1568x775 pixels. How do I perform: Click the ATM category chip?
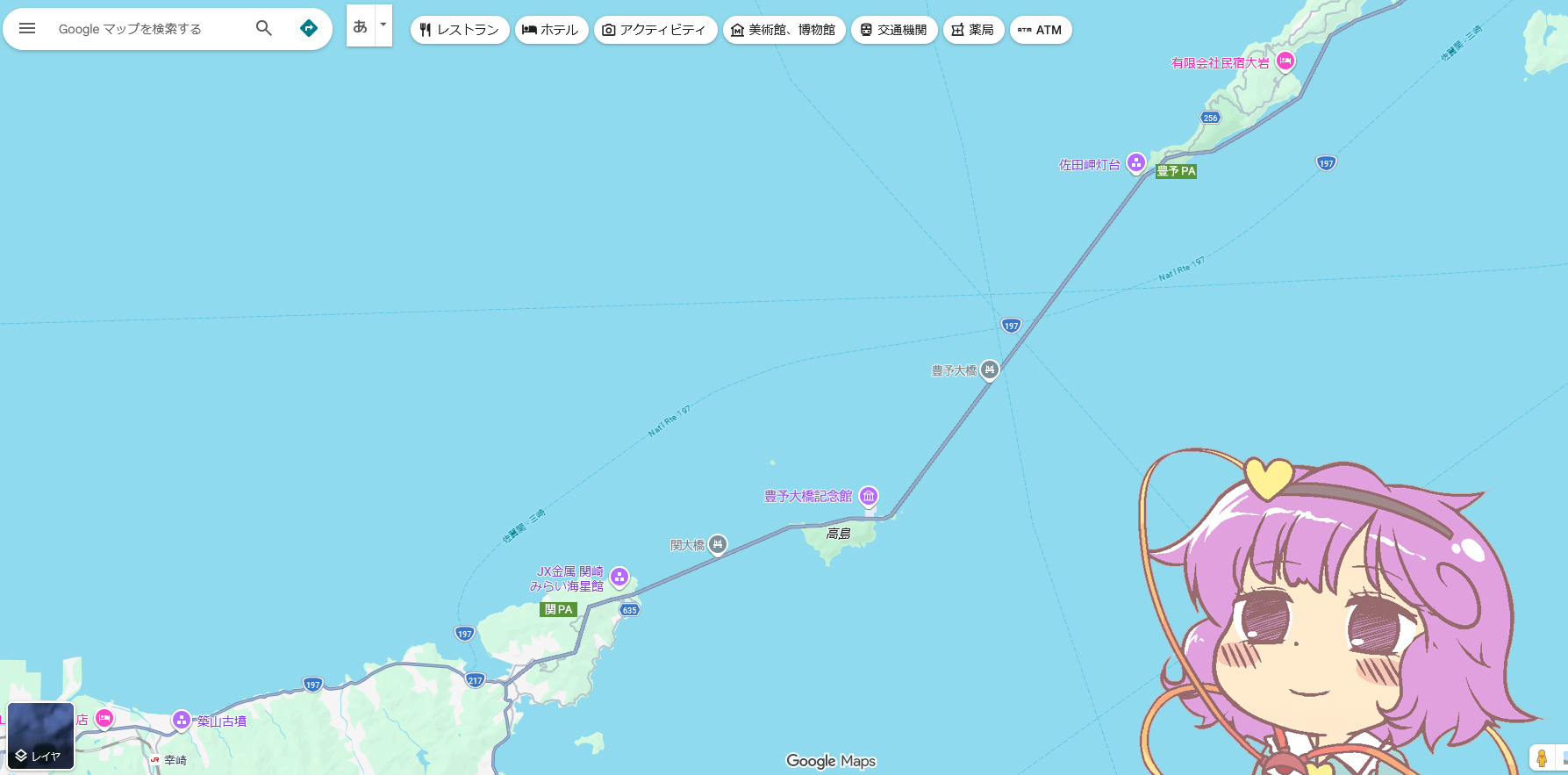point(1041,30)
